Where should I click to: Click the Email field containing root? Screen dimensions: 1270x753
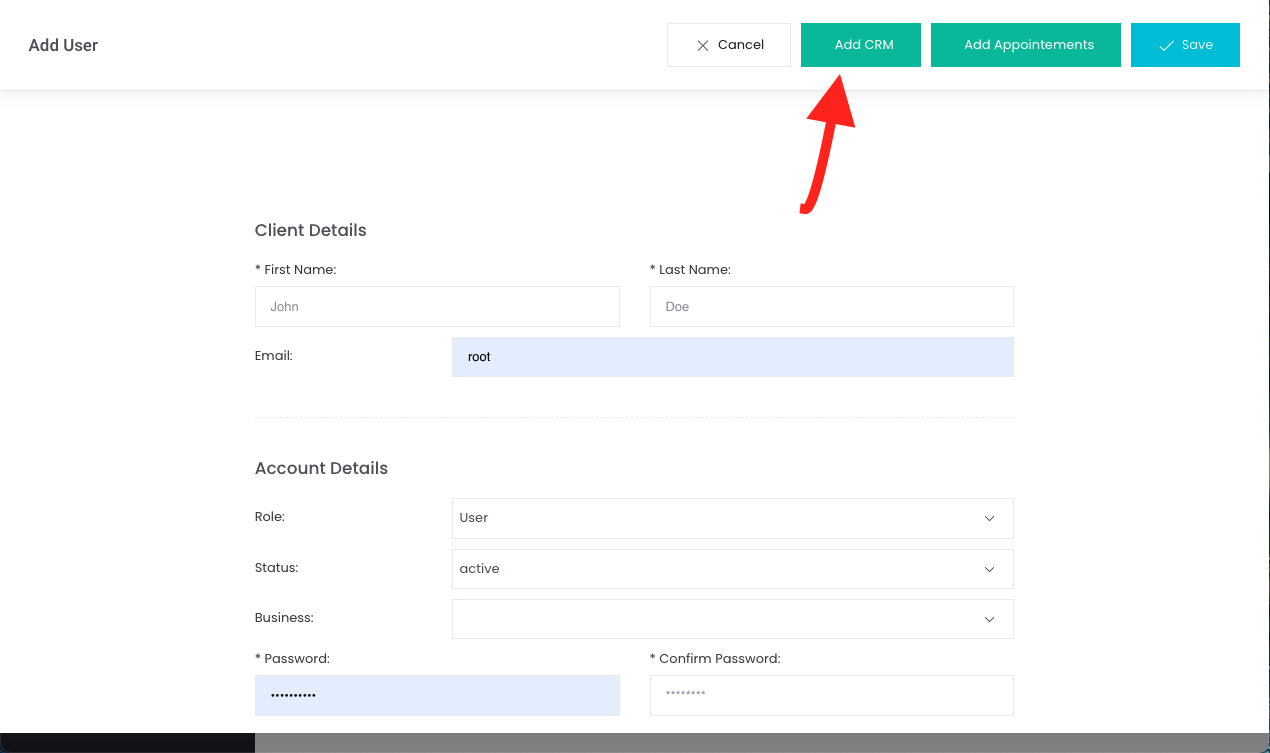(732, 357)
